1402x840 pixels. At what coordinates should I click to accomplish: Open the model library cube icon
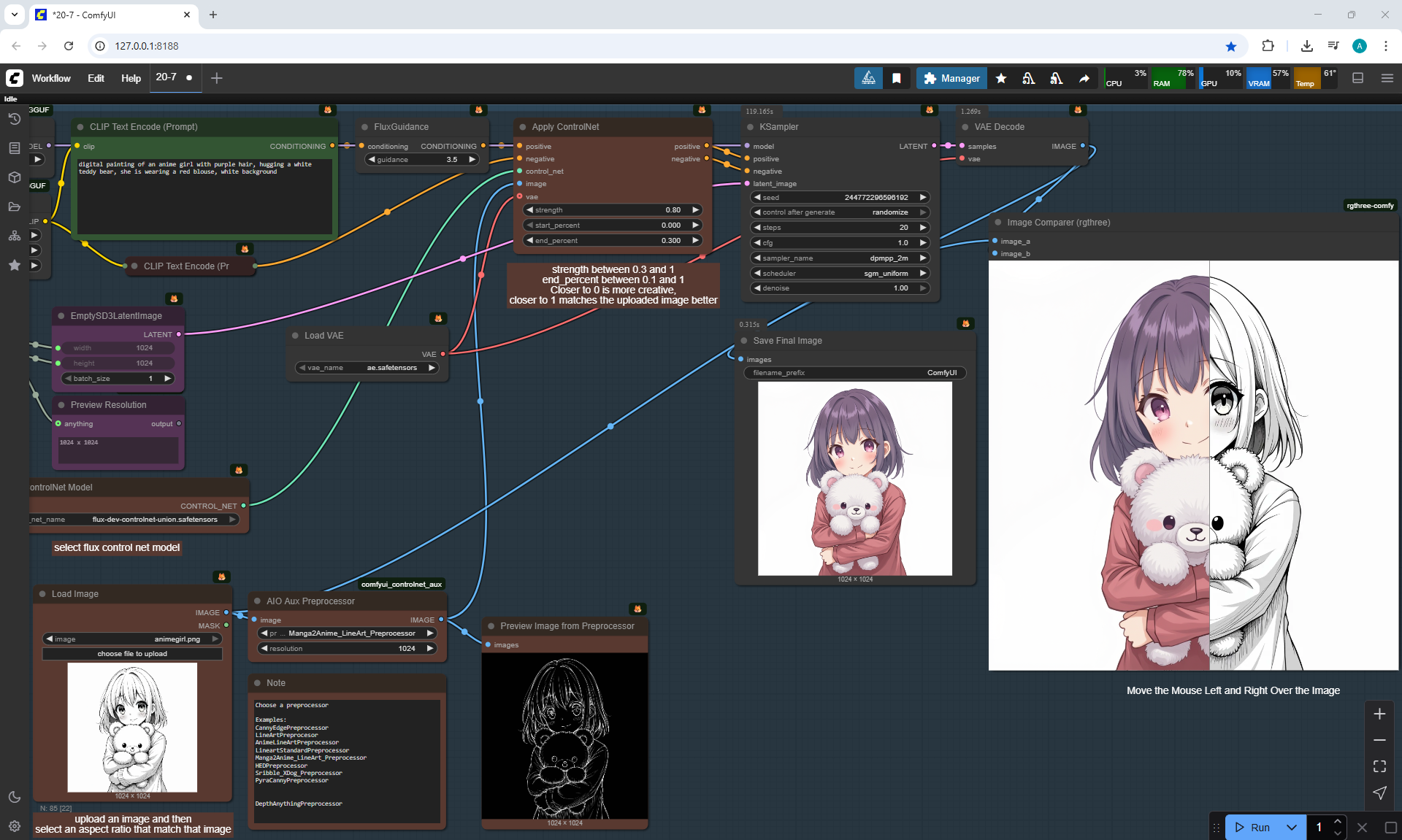[14, 177]
